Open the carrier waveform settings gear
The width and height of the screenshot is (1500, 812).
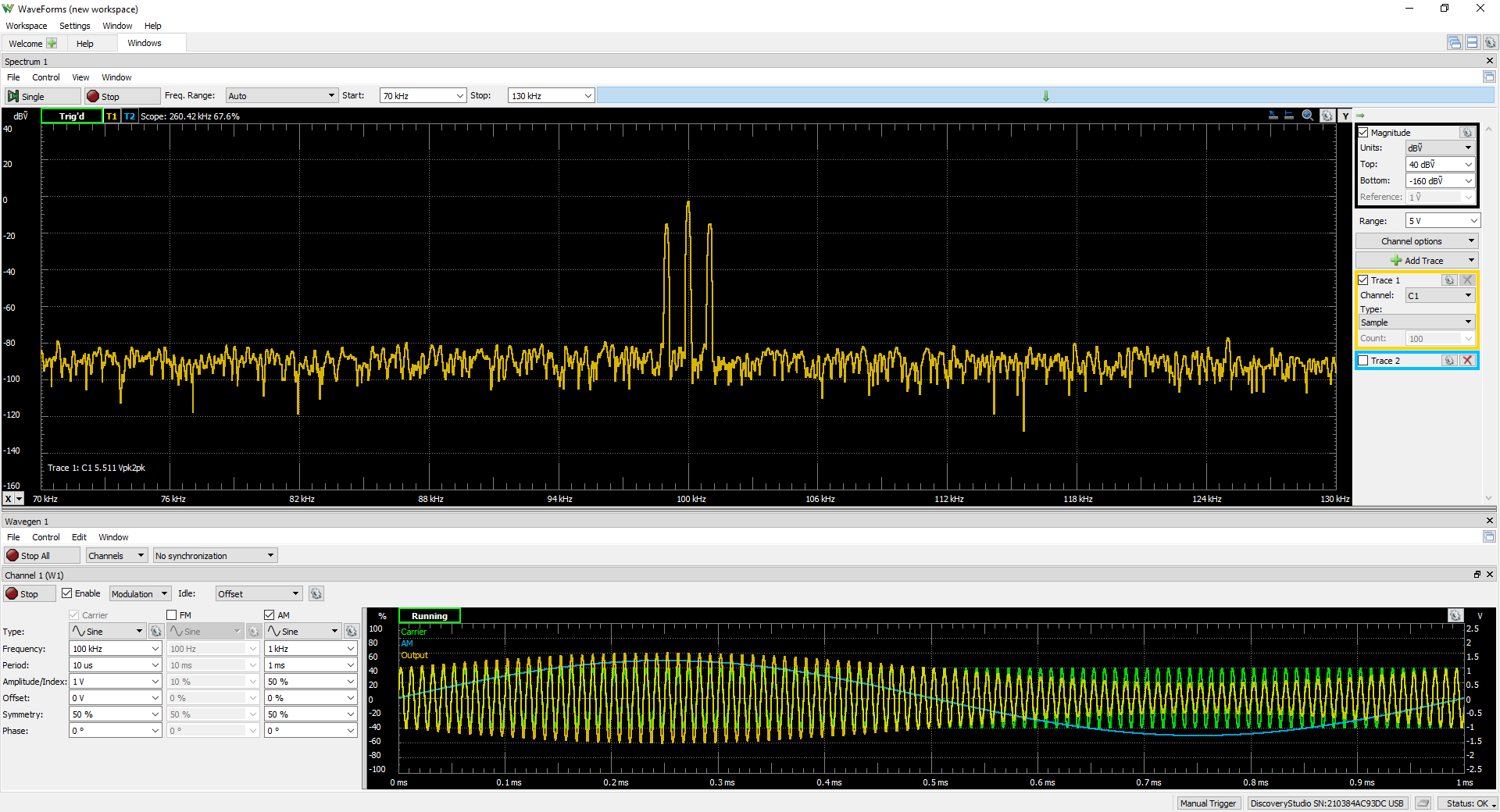(156, 632)
